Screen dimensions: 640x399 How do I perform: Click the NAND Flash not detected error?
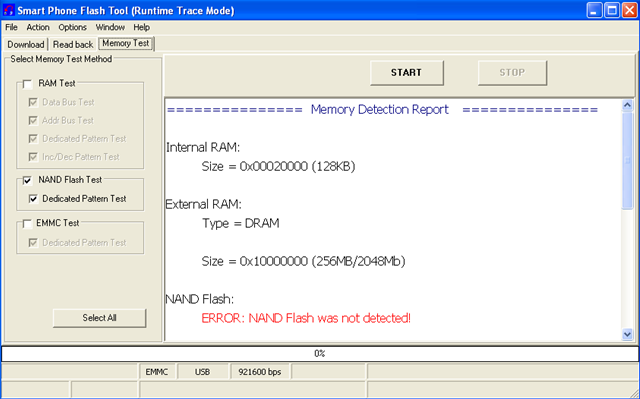pyautogui.click(x=306, y=318)
